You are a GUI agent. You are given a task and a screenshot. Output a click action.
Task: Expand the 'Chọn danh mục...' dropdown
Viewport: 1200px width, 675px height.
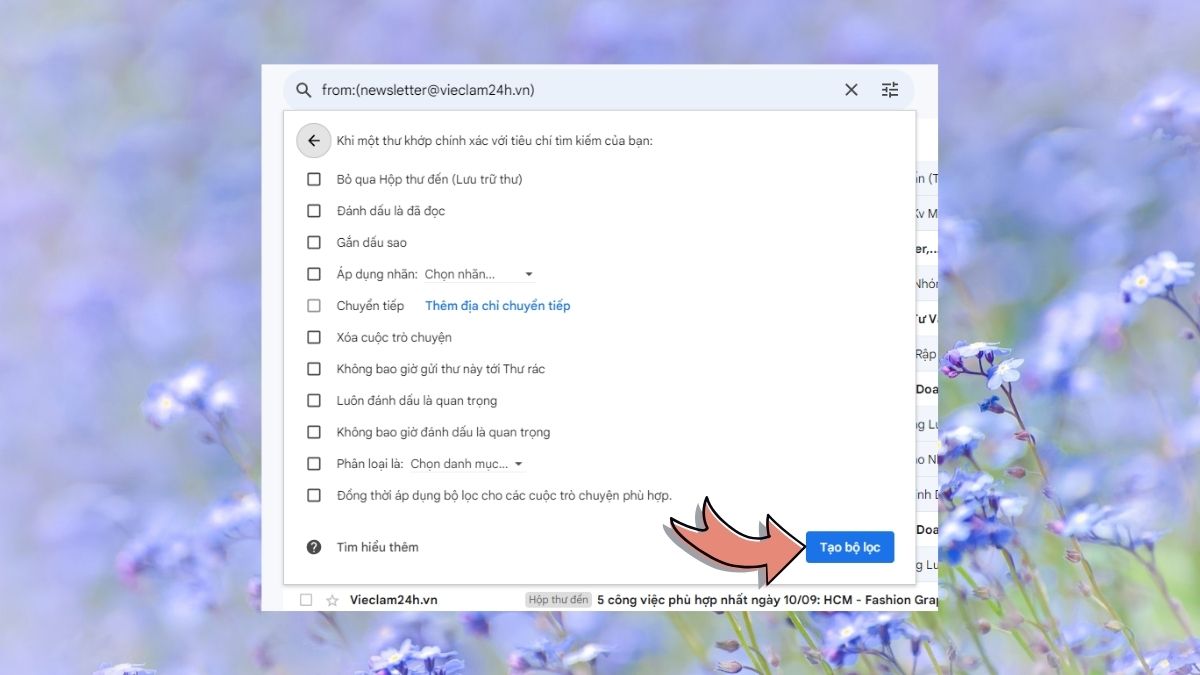(466, 464)
